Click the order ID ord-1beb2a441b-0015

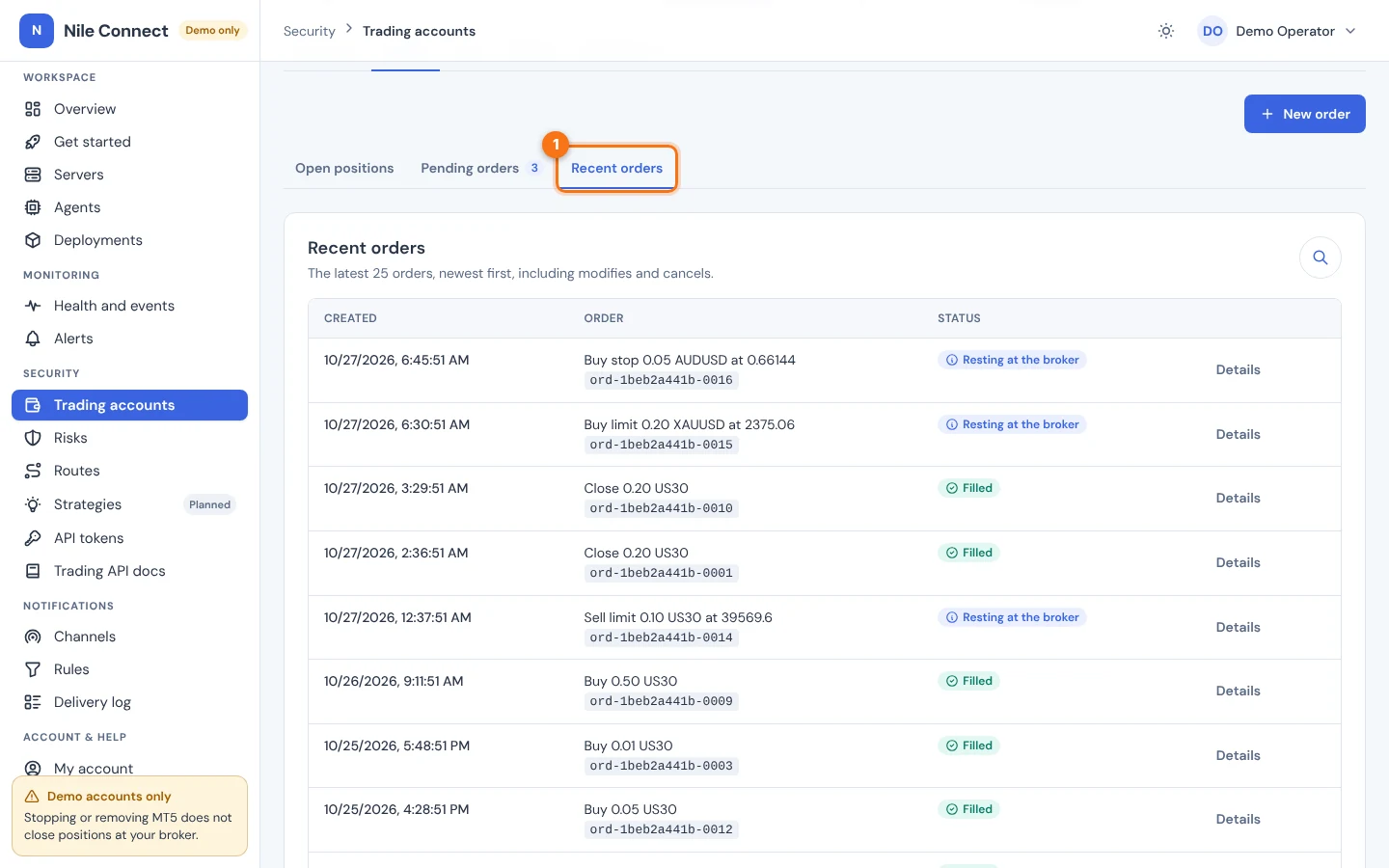tap(662, 445)
